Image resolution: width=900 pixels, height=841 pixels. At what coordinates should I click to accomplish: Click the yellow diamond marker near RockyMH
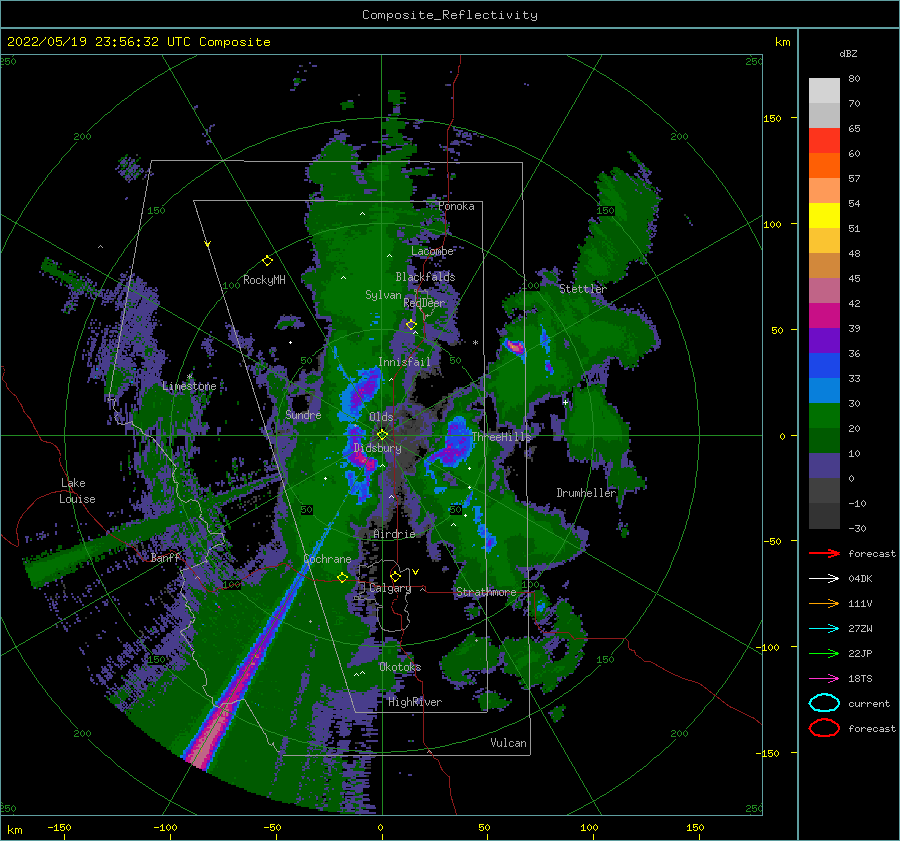tap(267, 261)
